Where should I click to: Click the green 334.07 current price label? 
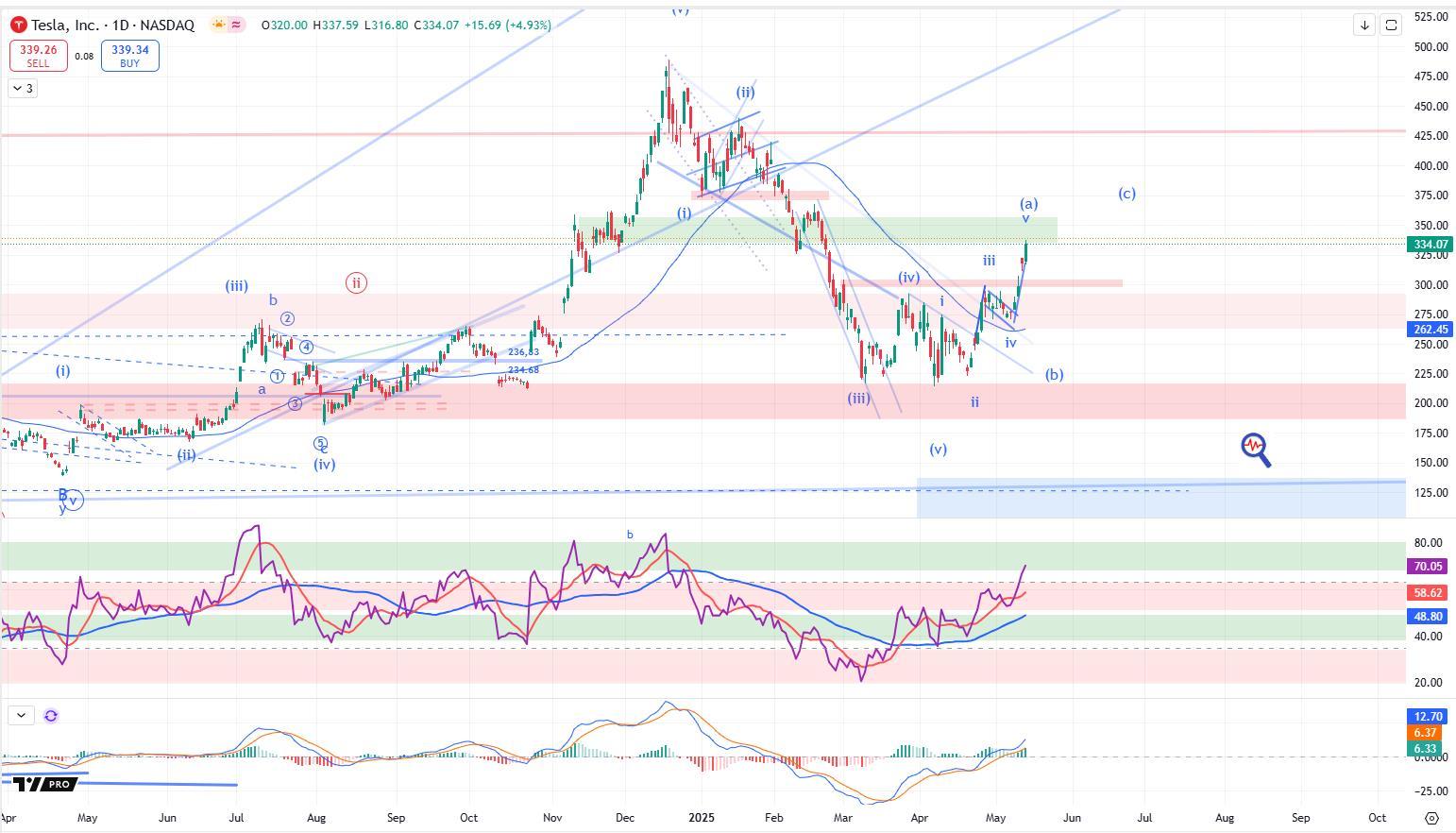[1431, 245]
